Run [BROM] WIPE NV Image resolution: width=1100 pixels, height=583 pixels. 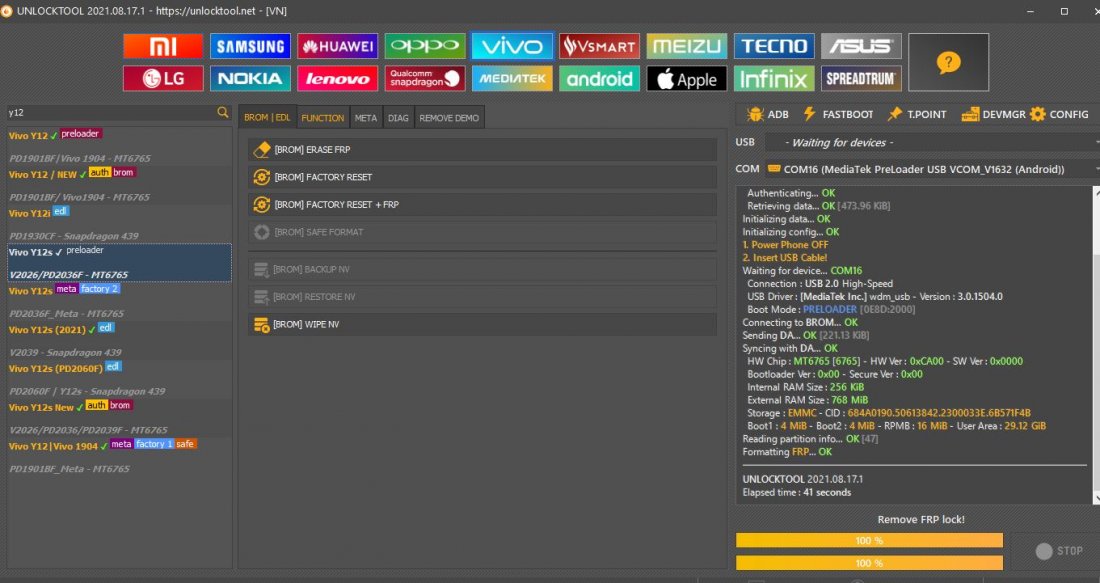(482, 324)
